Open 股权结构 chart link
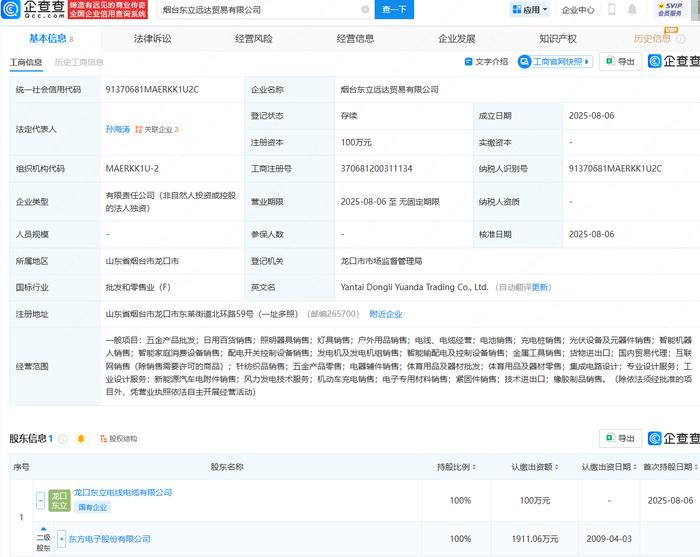700x557 pixels. click(118, 439)
